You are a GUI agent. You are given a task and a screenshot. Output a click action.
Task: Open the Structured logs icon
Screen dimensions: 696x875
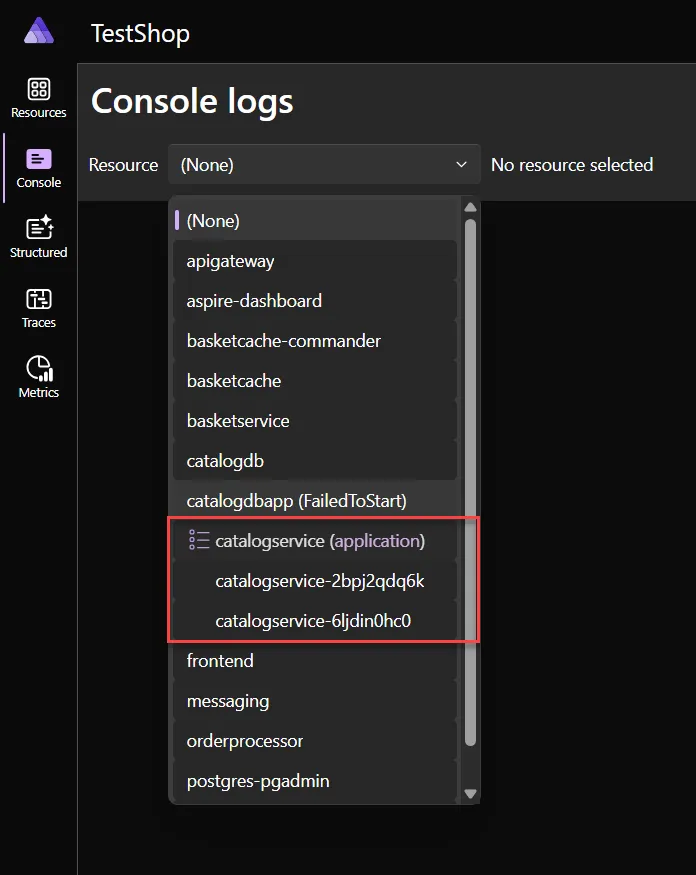coord(38,235)
